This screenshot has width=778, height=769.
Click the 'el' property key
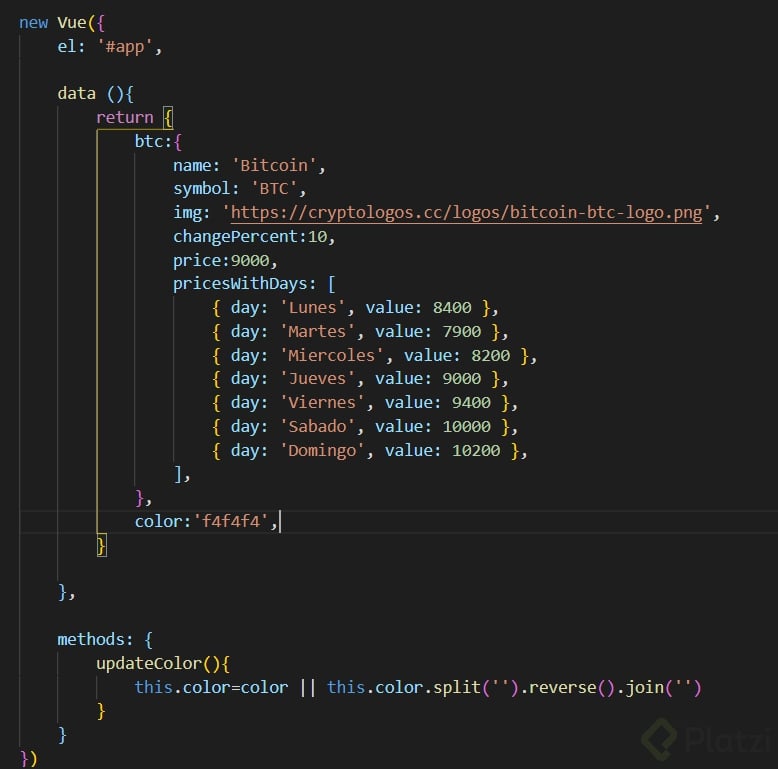pos(66,47)
